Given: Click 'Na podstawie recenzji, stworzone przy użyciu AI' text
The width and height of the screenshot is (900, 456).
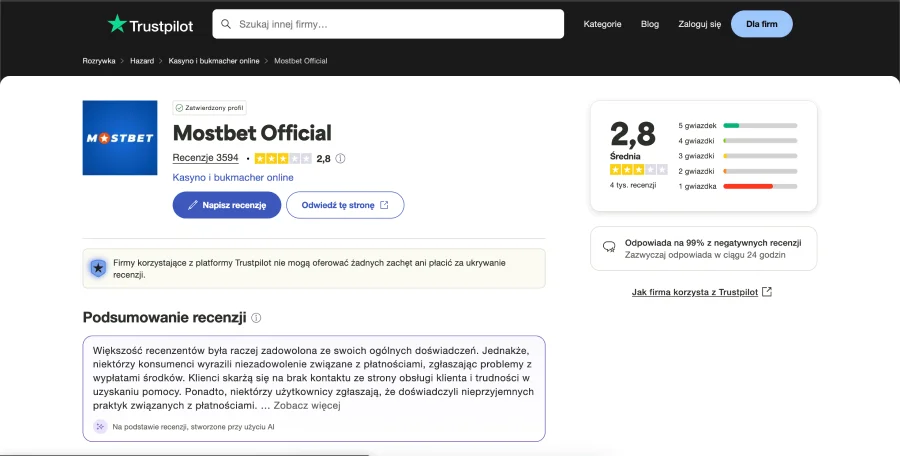Looking at the screenshot, I should [x=193, y=427].
